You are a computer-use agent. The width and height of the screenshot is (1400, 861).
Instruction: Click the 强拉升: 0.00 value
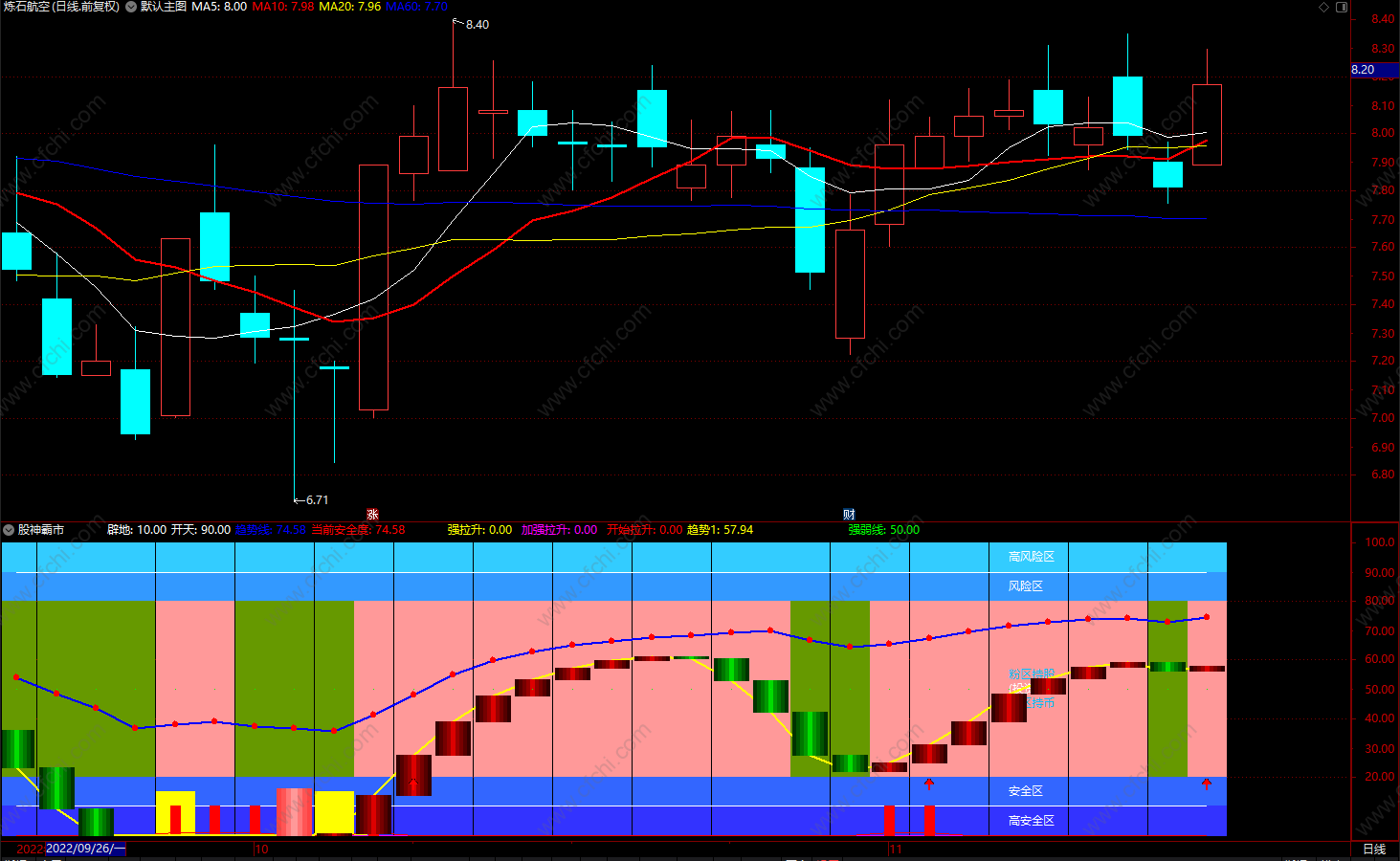point(479,530)
